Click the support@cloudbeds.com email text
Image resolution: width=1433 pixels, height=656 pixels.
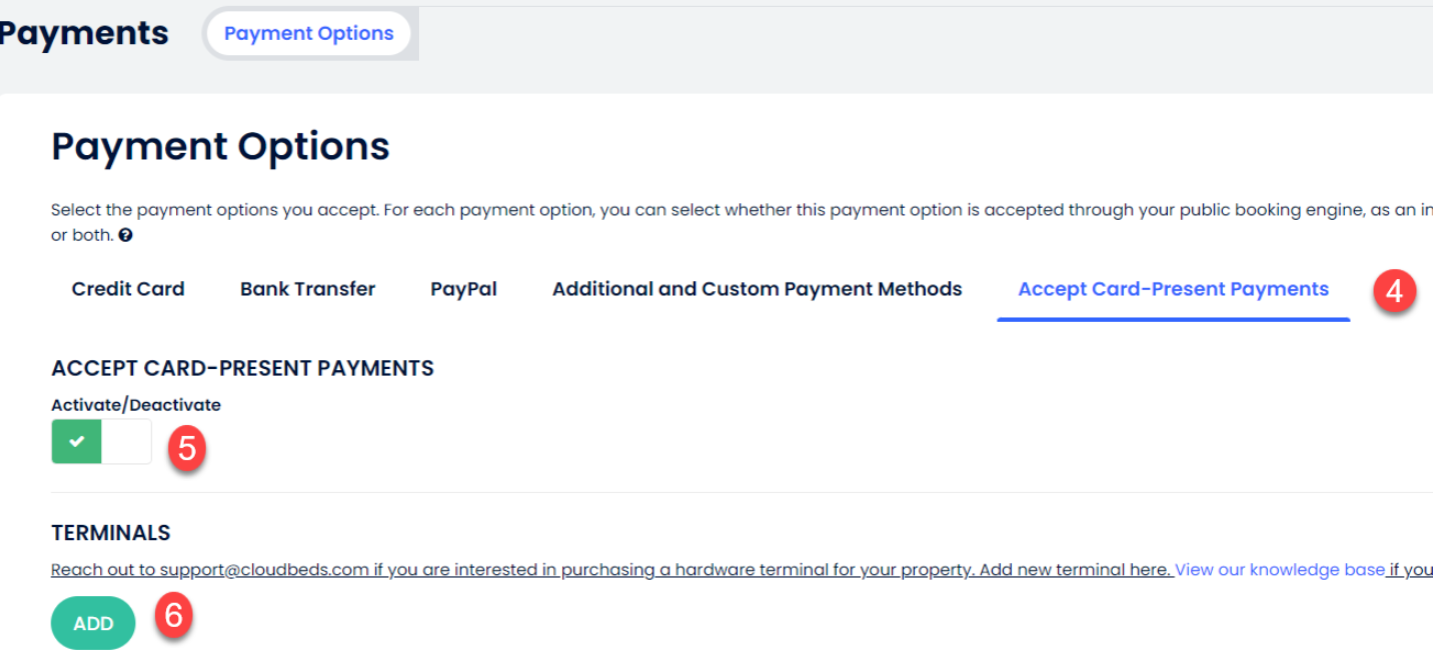point(264,570)
